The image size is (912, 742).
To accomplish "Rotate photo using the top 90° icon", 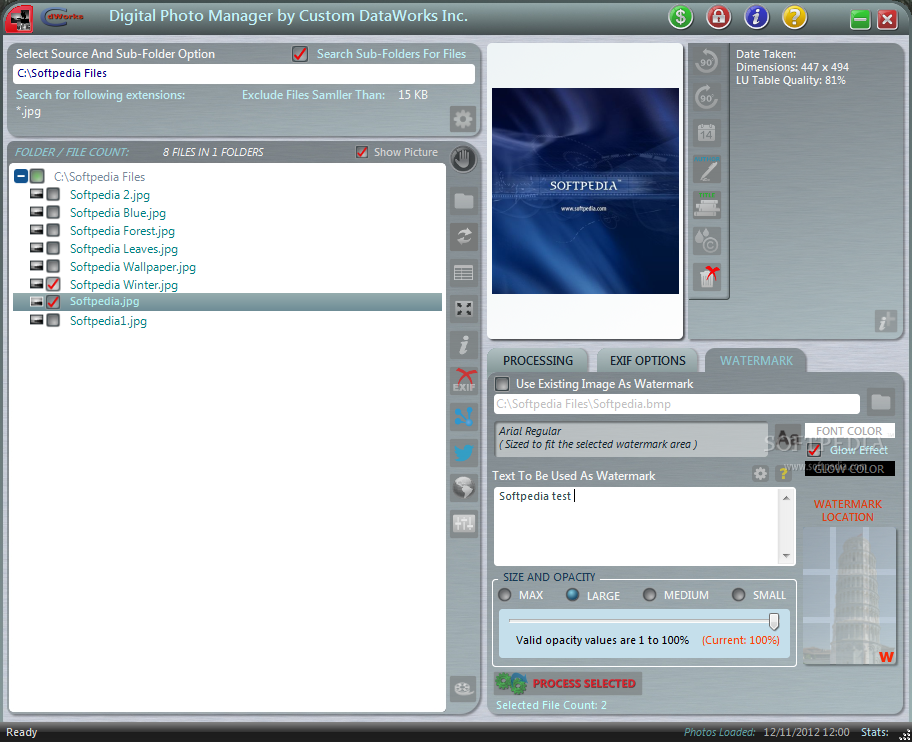I will 707,62.
